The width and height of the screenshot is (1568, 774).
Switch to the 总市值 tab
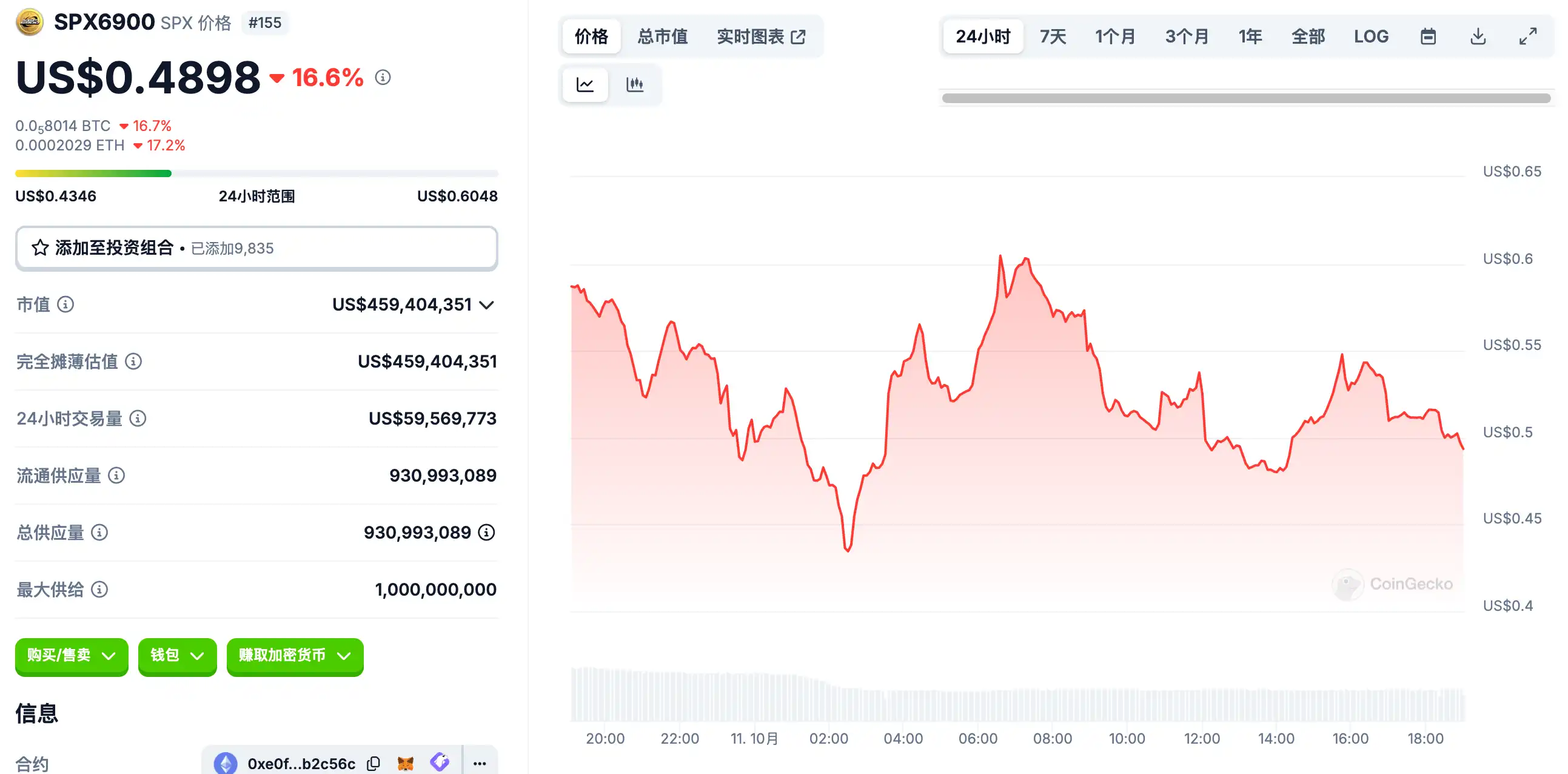click(662, 36)
